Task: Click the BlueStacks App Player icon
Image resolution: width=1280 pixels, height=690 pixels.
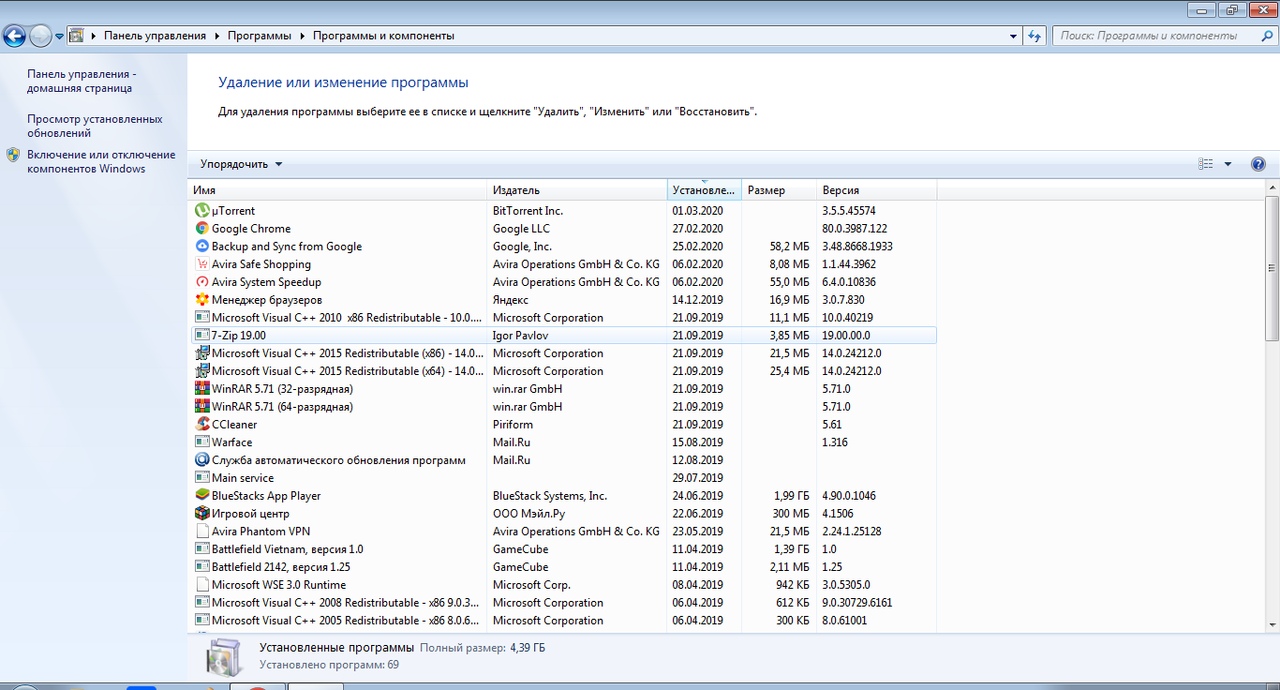Action: tap(202, 496)
